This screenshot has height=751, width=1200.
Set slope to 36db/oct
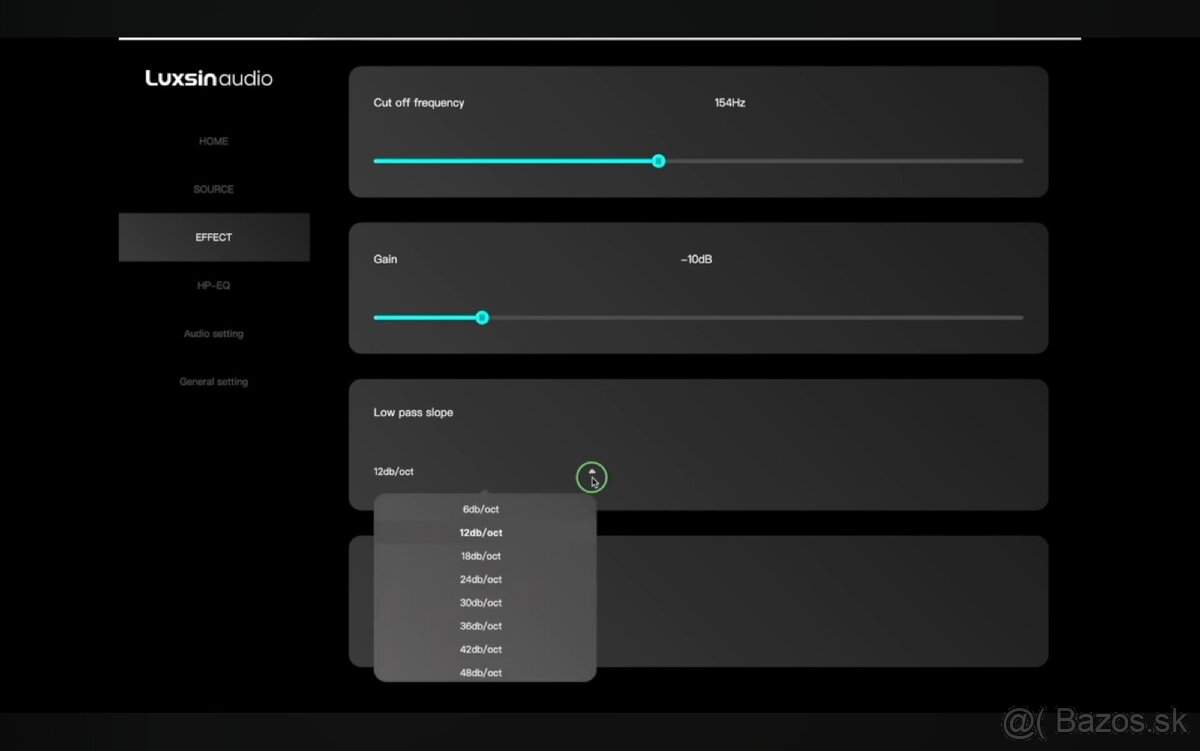tap(481, 626)
